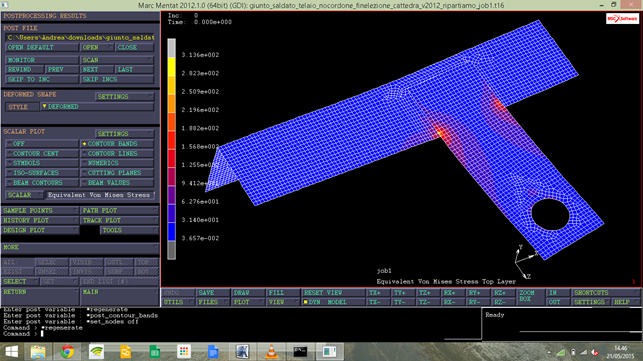Toggle the DYN. MODEL option
The width and height of the screenshot is (643, 361).
point(333,302)
